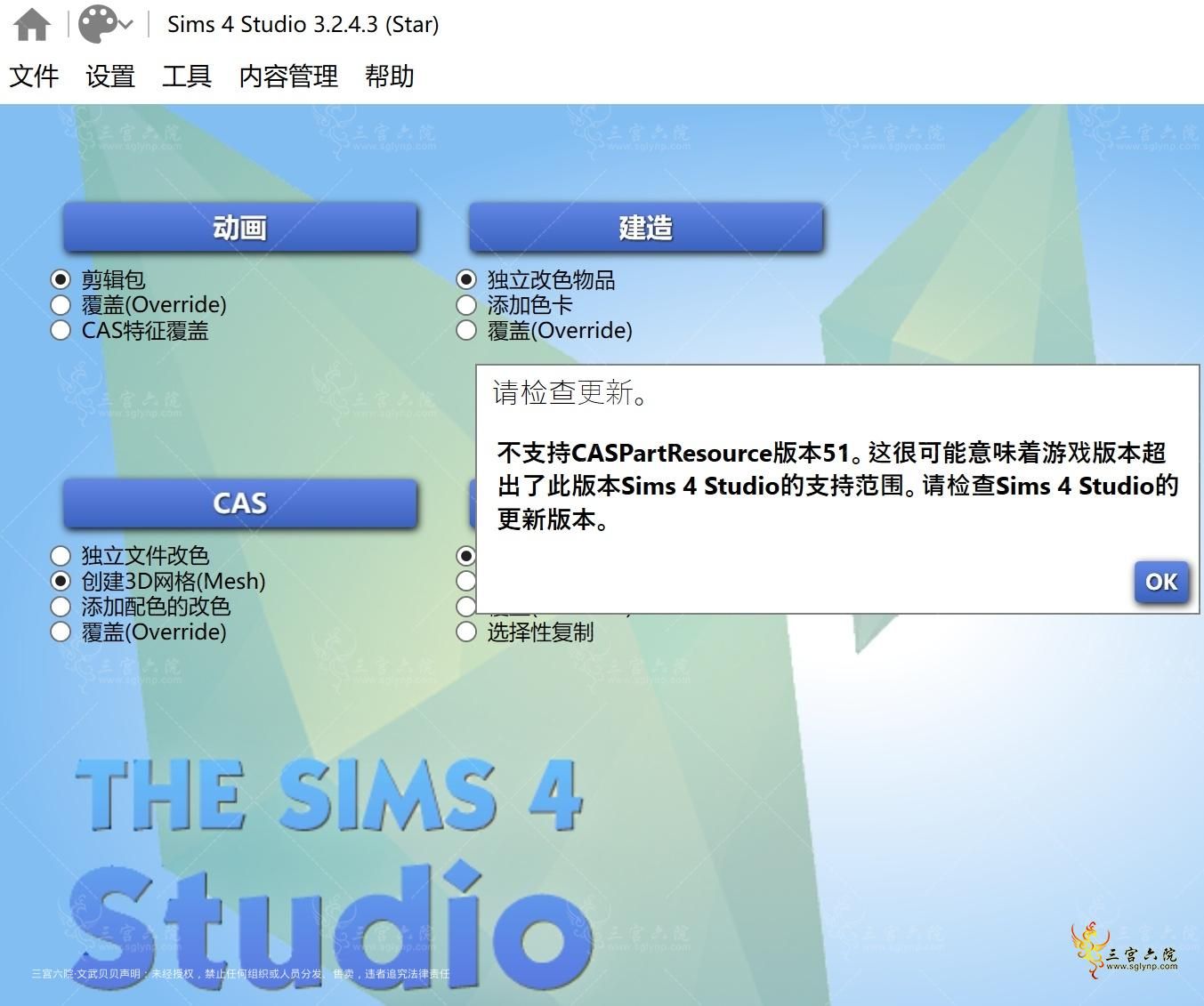Open the 帮助 menu

390,76
